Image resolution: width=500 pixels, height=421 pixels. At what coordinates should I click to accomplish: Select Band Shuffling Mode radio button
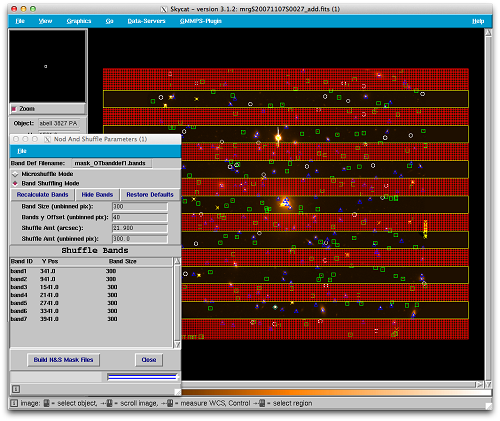click(x=15, y=183)
